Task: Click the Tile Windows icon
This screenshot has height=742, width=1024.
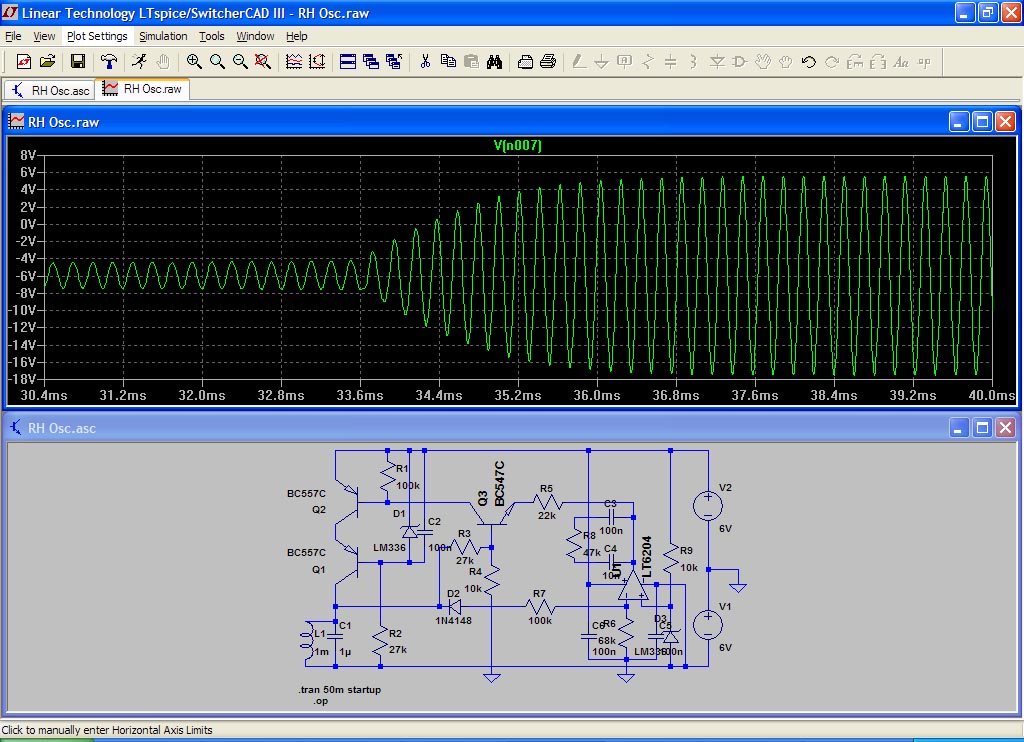Action: 348,62
